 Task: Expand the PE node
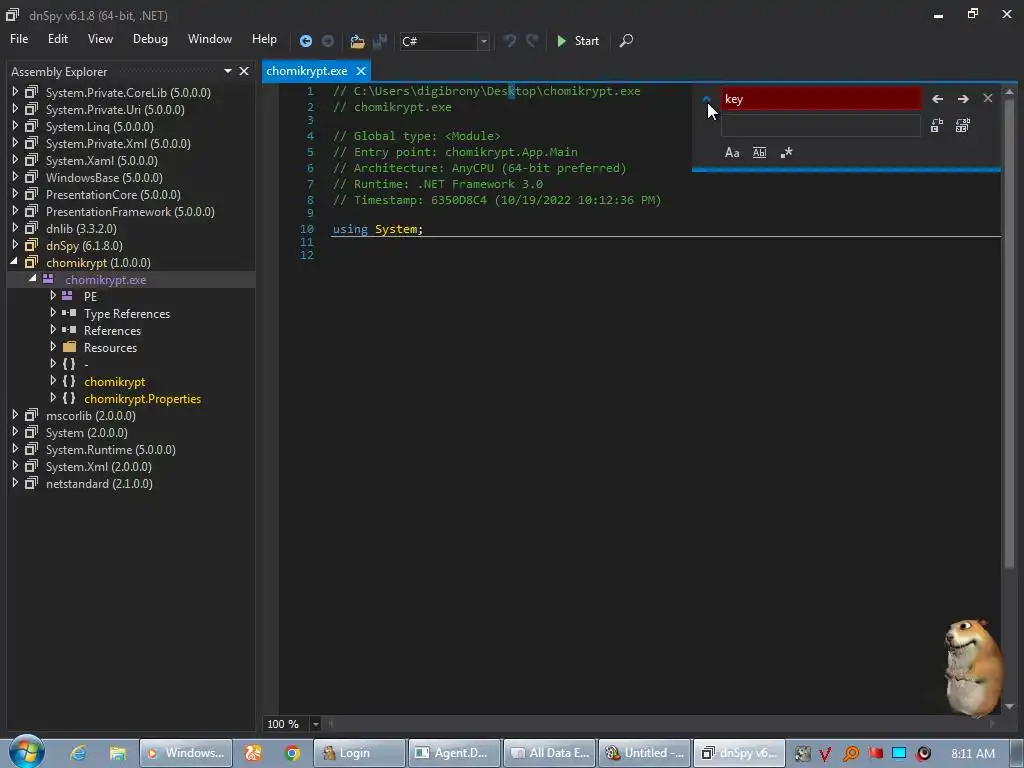[53, 296]
